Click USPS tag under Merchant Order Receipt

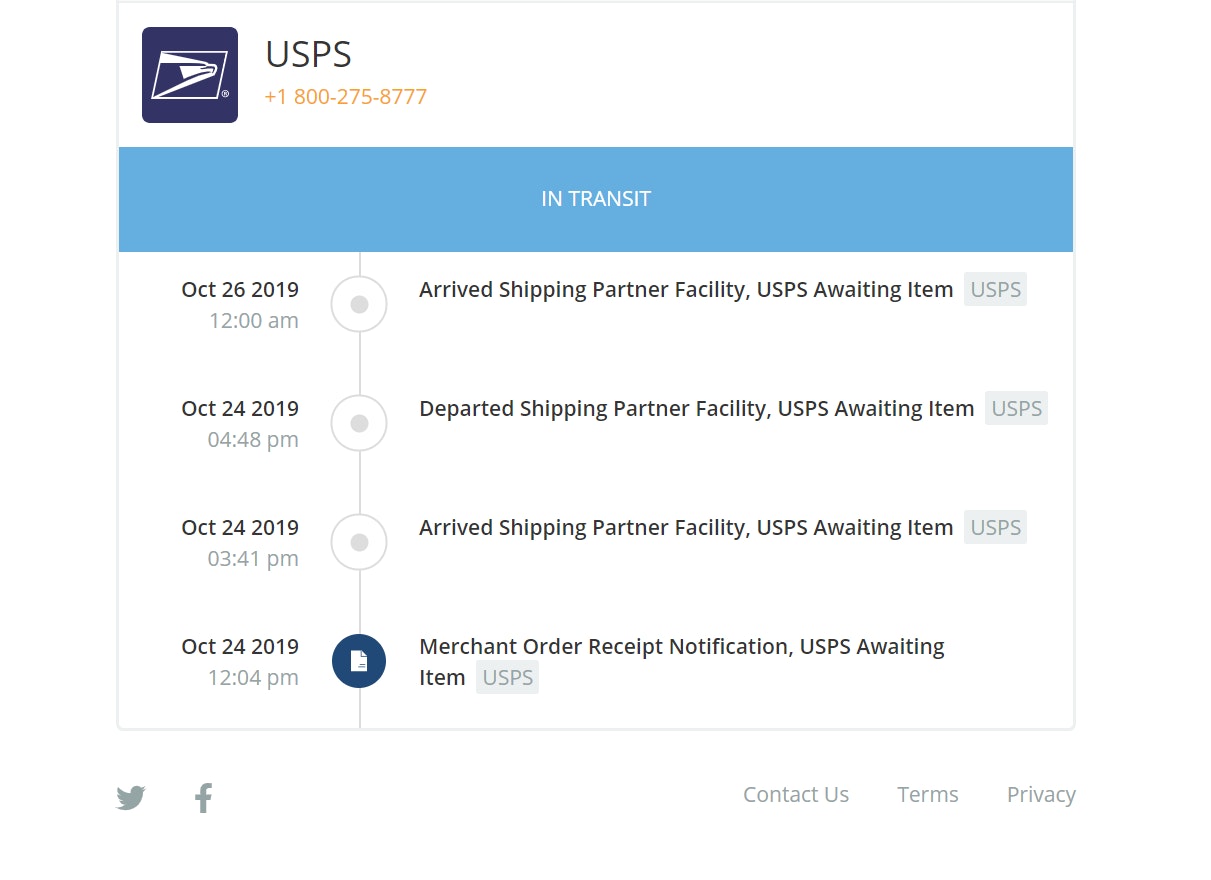(507, 678)
